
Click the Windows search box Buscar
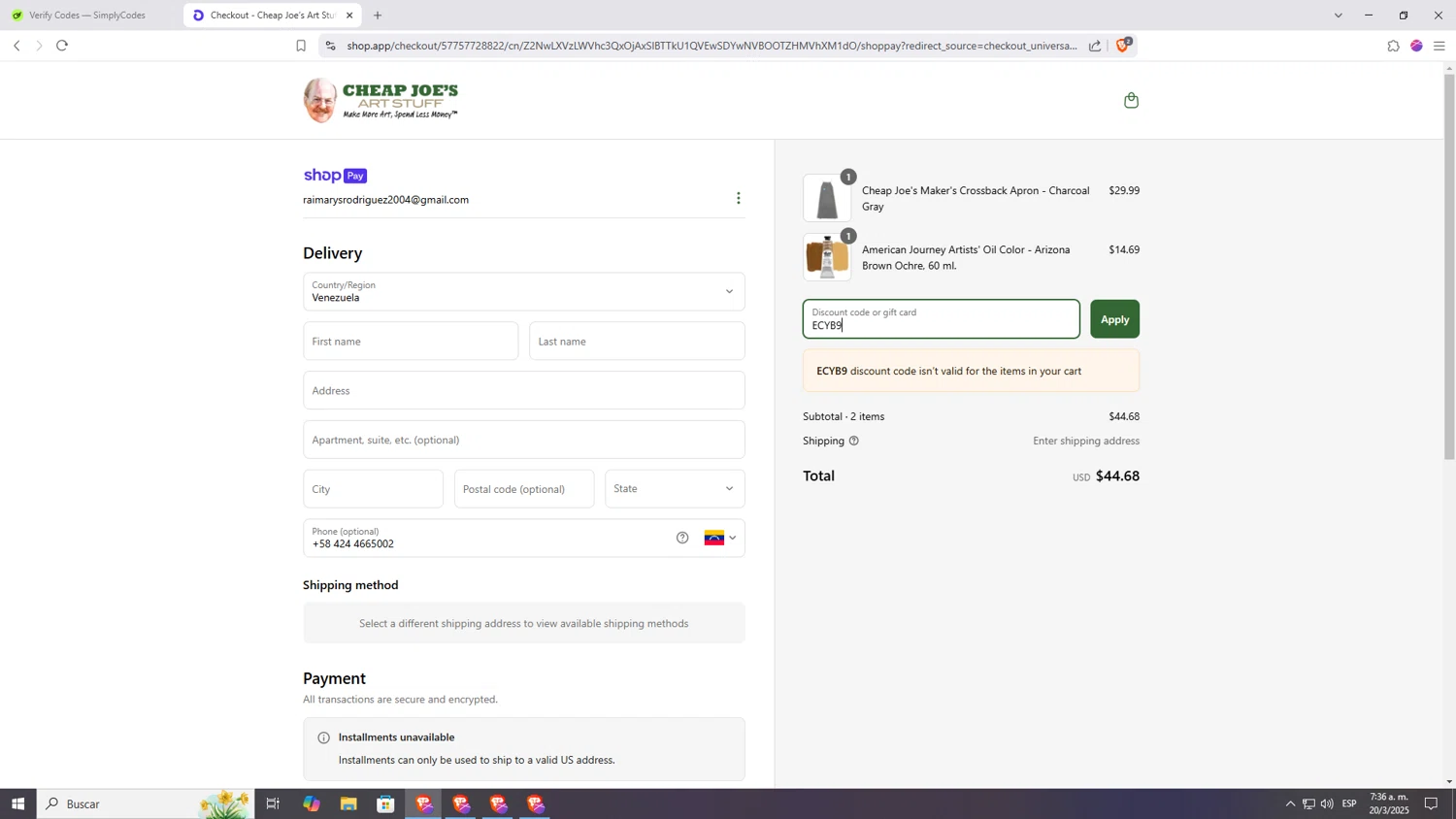(146, 803)
